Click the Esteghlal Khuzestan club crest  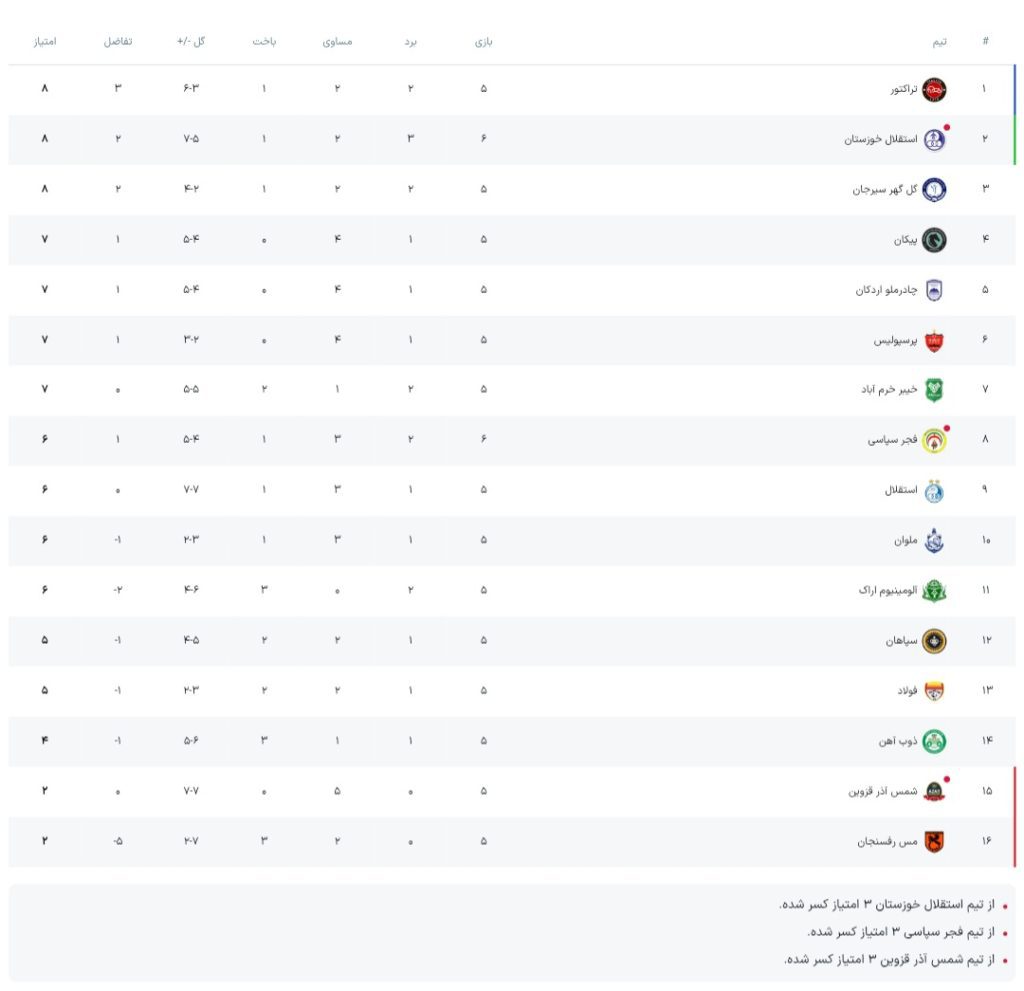coord(933,139)
